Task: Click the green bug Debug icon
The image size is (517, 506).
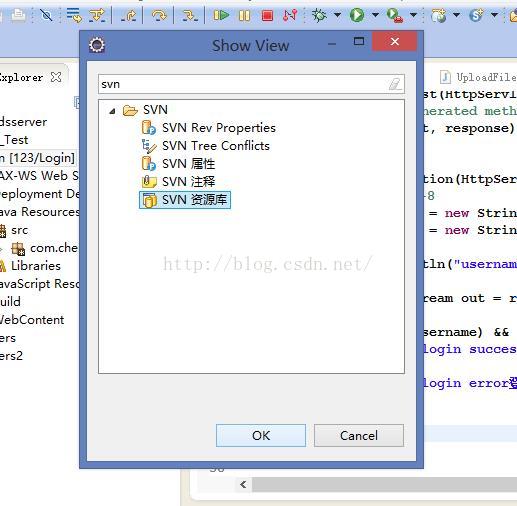Action: point(319,15)
